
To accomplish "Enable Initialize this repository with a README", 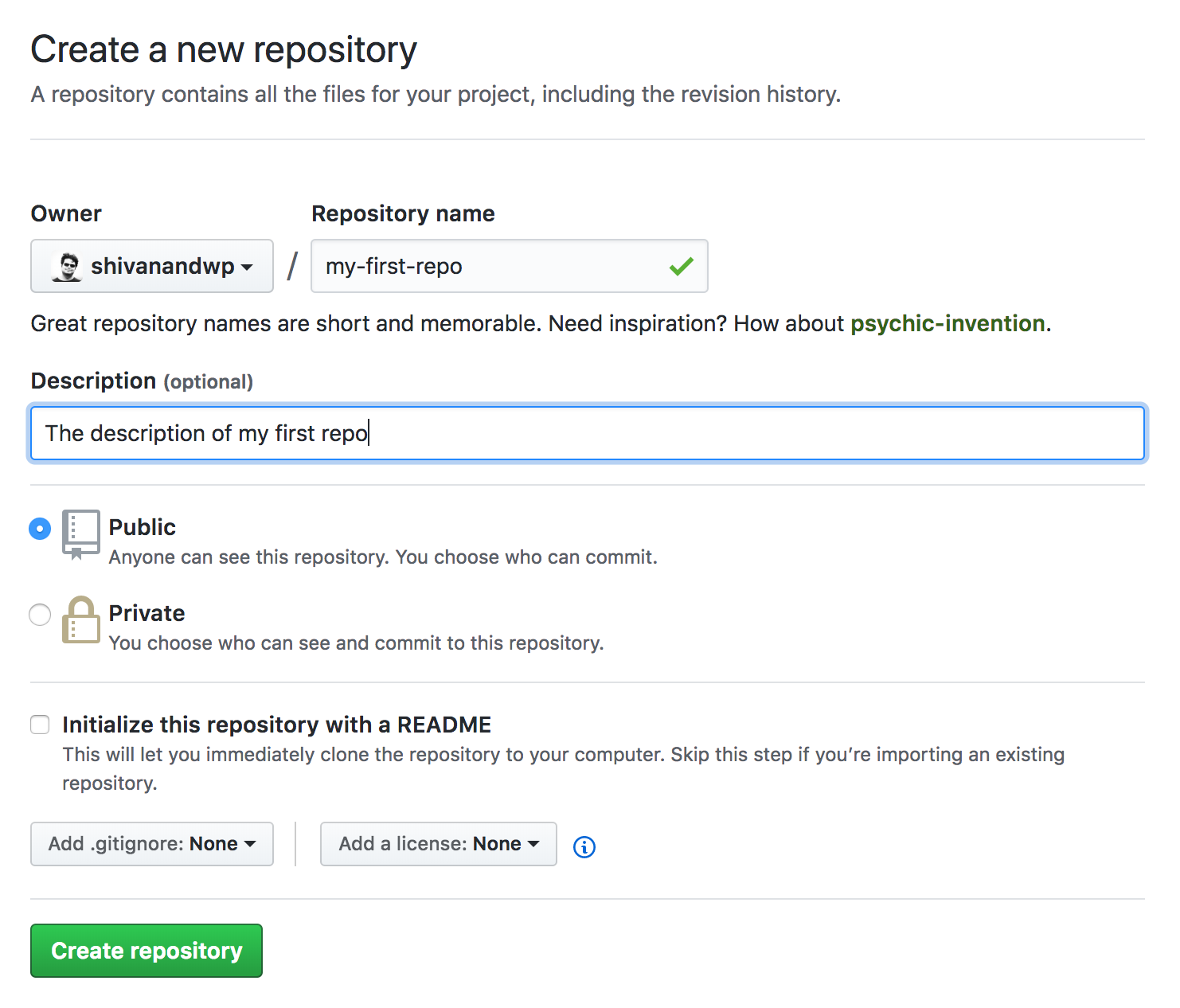I will click(x=40, y=725).
